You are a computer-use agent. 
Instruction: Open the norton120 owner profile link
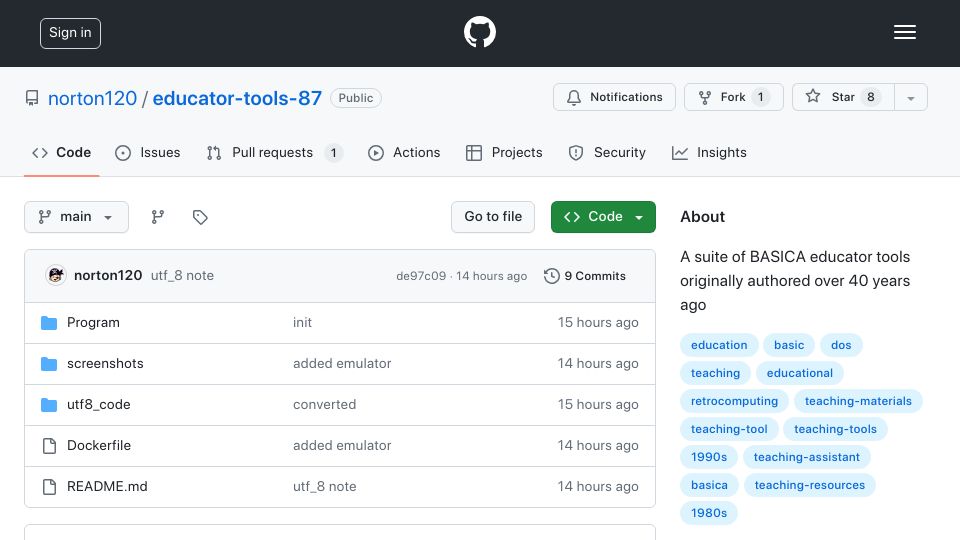(x=92, y=98)
